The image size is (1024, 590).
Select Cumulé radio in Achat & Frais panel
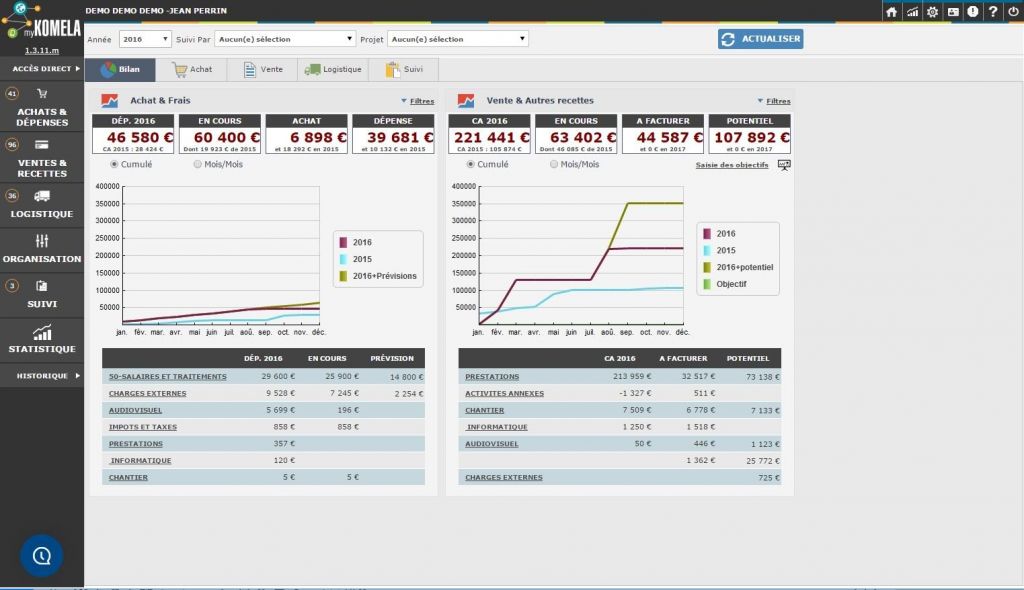click(115, 164)
